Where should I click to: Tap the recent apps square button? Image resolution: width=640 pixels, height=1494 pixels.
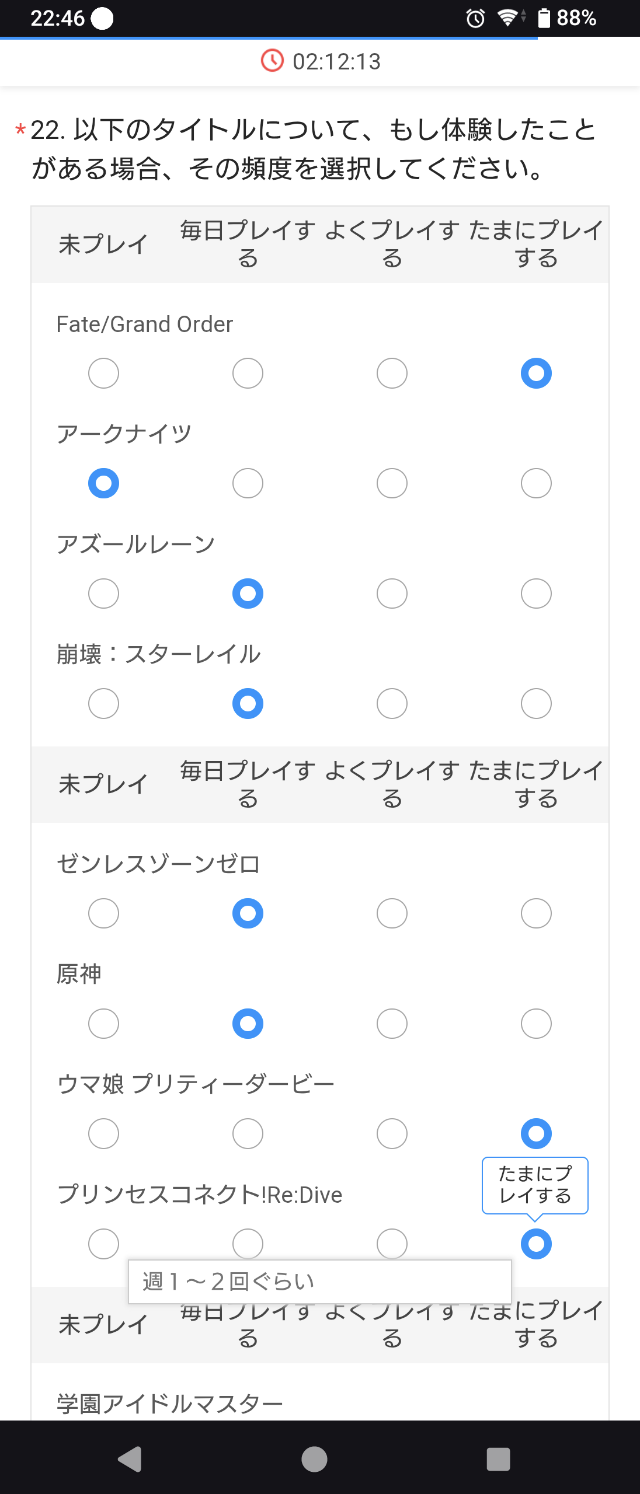(498, 1459)
